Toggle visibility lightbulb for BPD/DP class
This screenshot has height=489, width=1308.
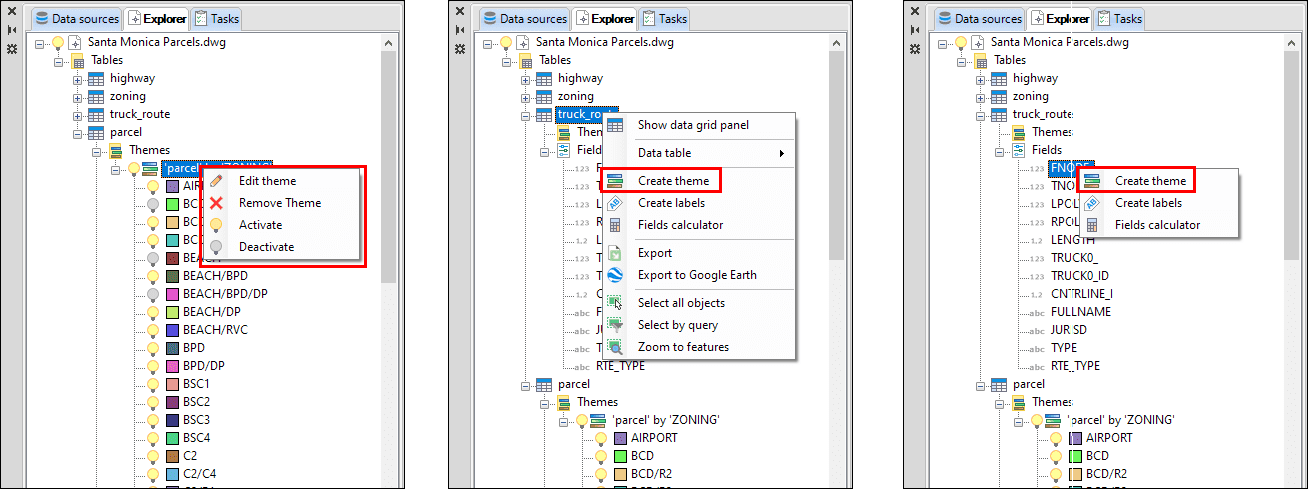tap(153, 366)
